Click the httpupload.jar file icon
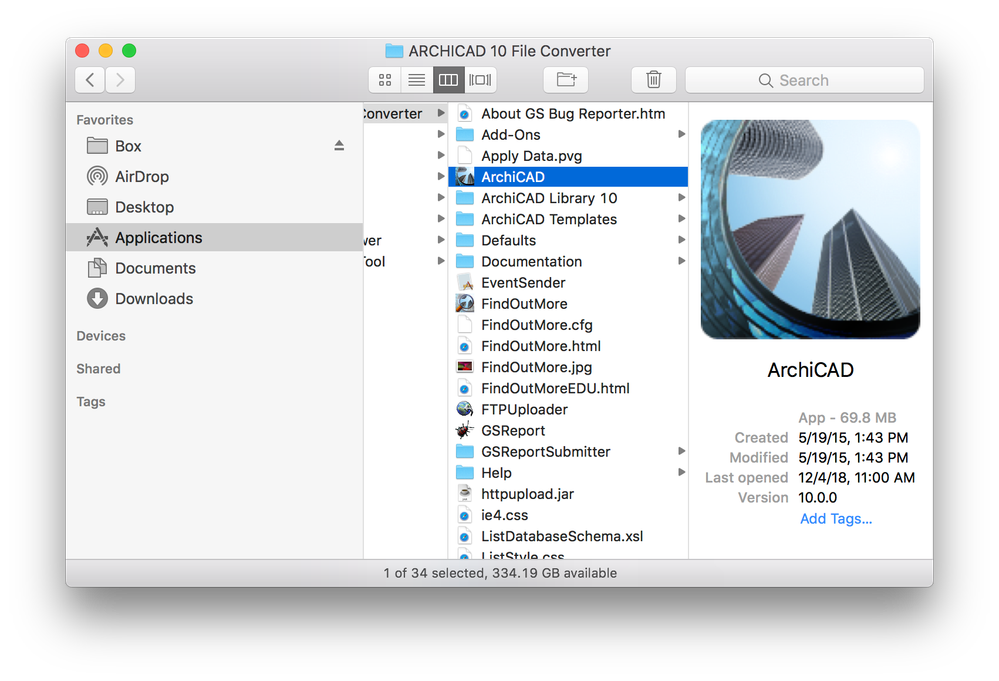The image size is (999, 681). click(465, 494)
